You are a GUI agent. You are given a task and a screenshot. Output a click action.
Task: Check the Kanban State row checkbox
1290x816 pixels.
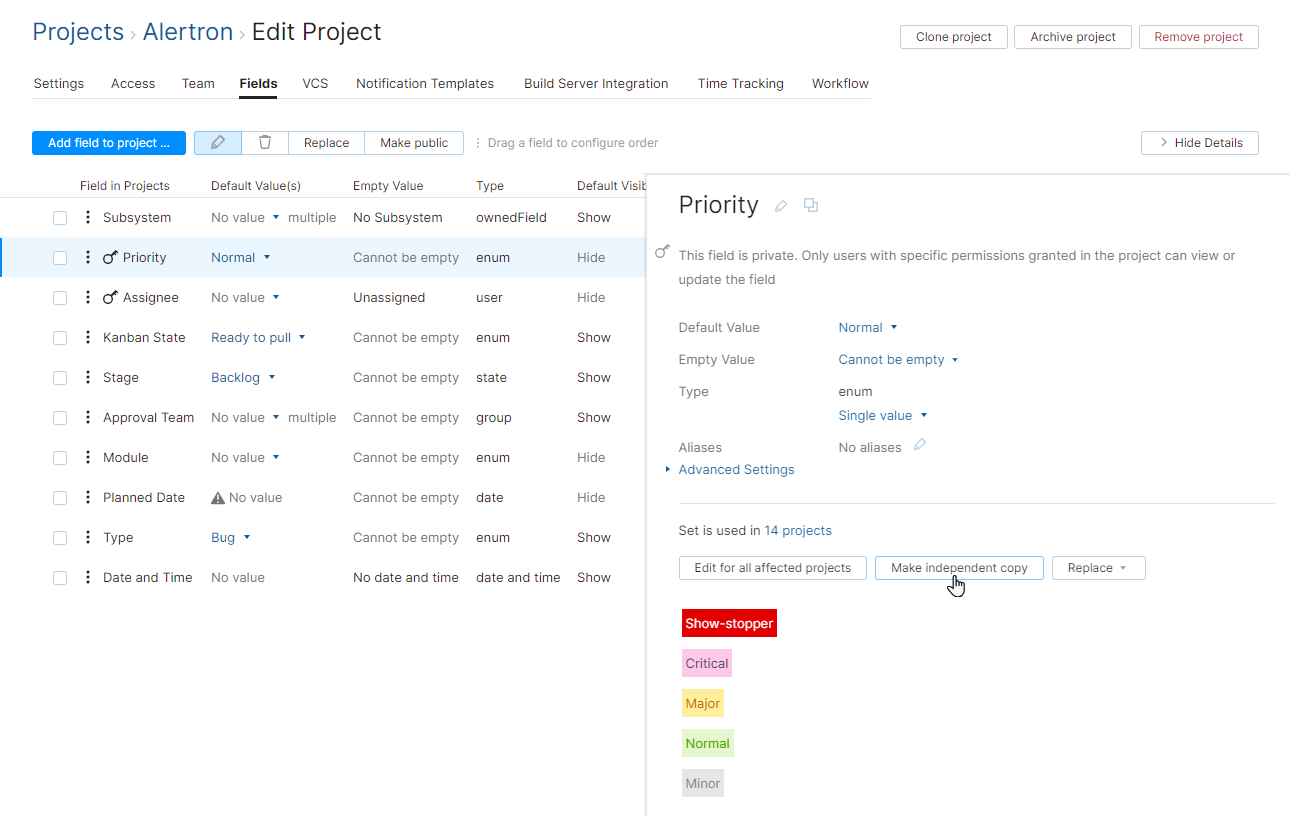point(60,337)
